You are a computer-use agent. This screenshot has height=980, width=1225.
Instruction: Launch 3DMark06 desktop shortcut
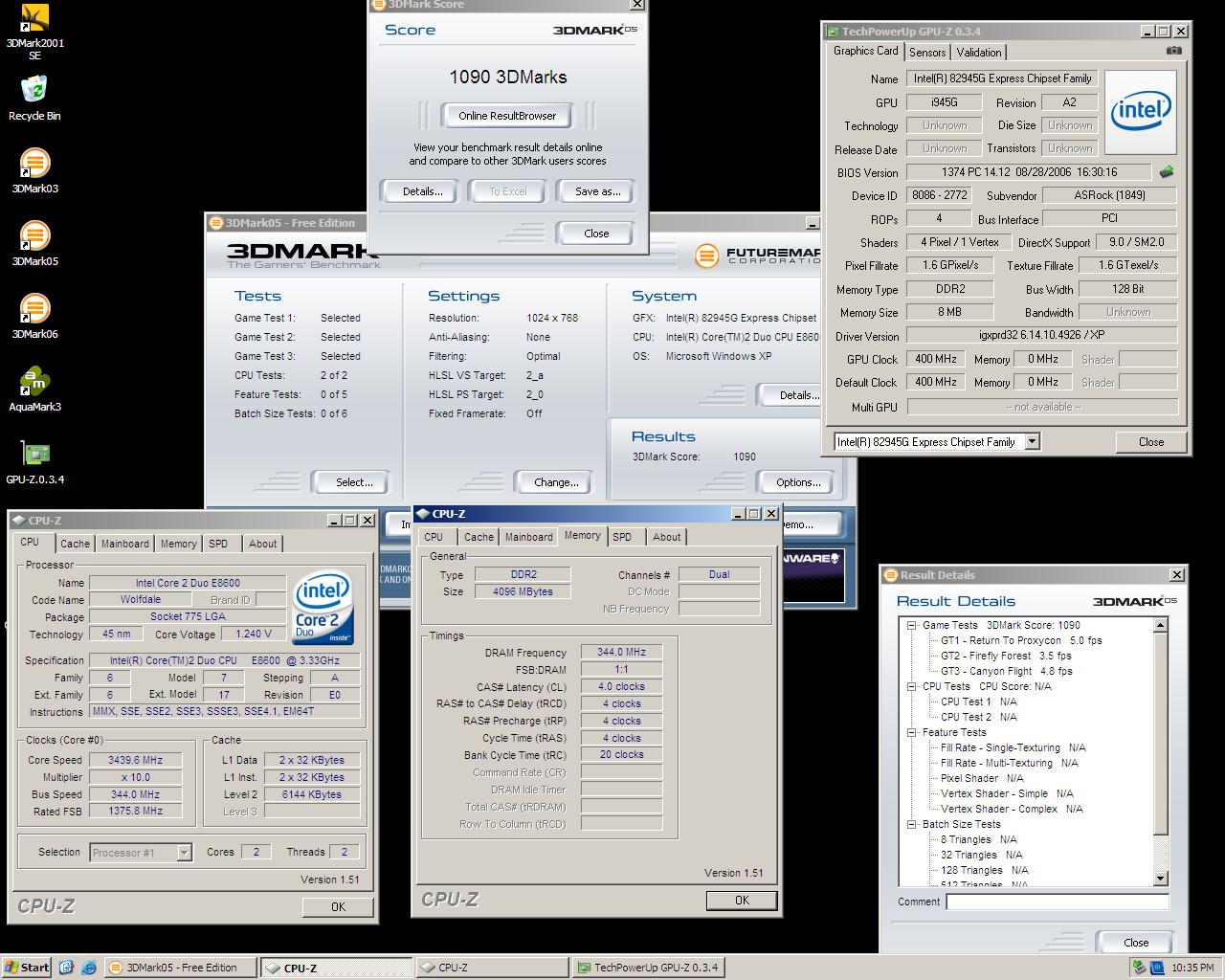(x=34, y=317)
